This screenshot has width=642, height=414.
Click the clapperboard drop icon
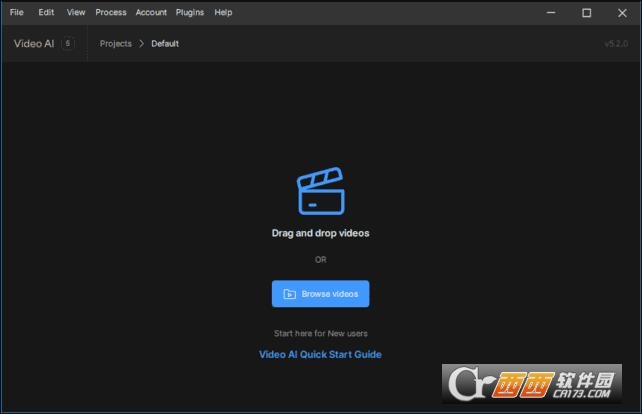click(x=321, y=191)
